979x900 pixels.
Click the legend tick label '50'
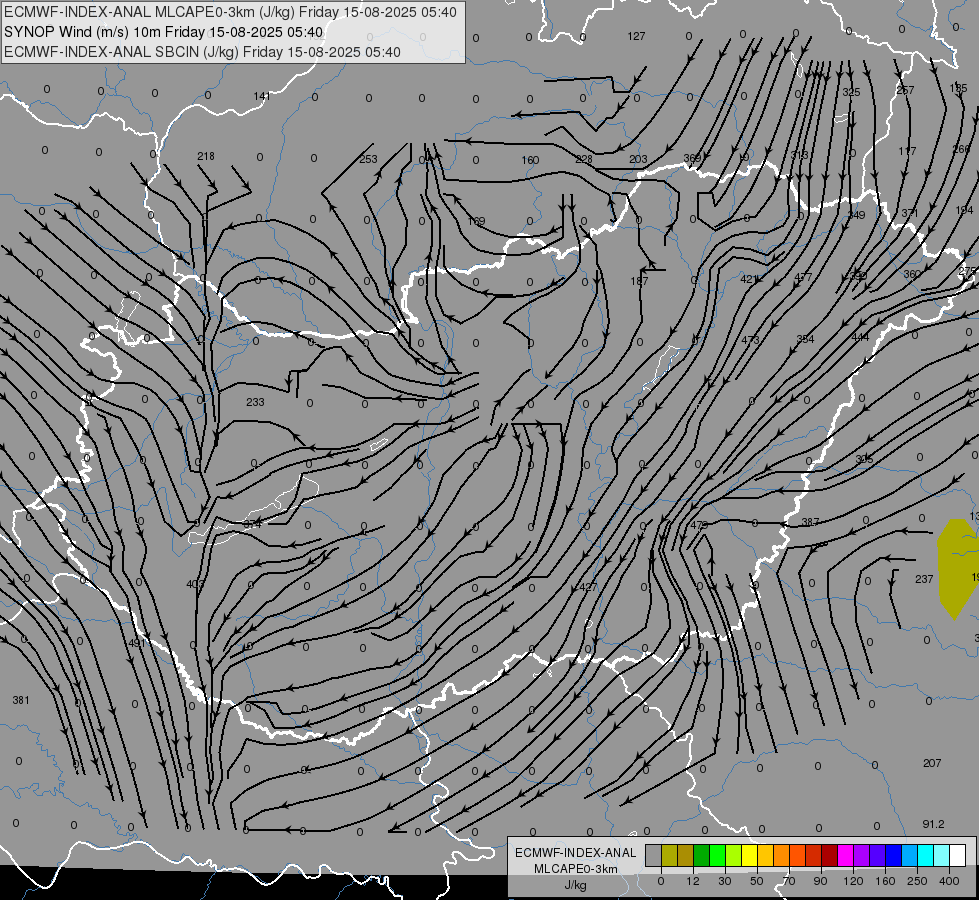pyautogui.click(x=757, y=881)
